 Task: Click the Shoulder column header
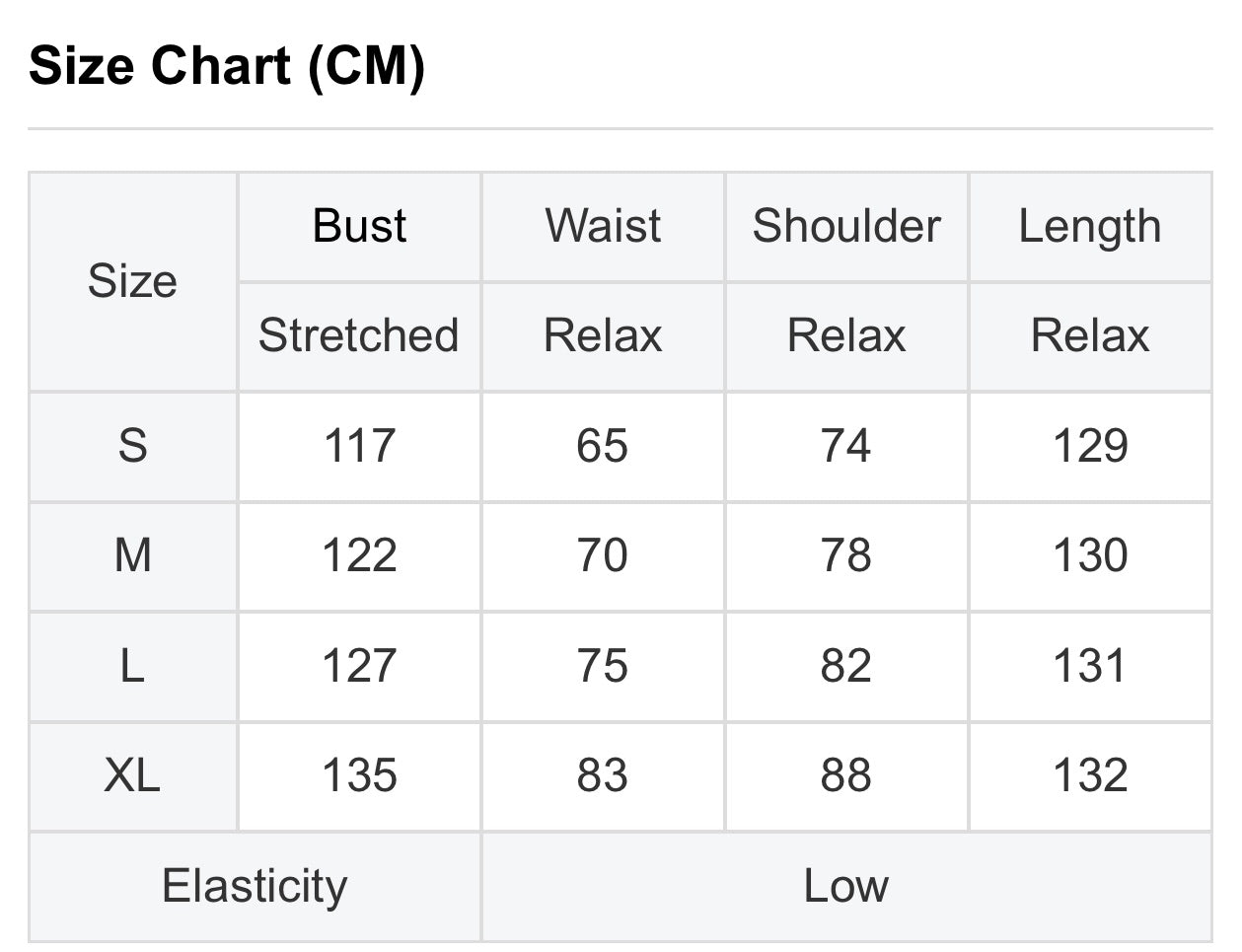pos(846,226)
